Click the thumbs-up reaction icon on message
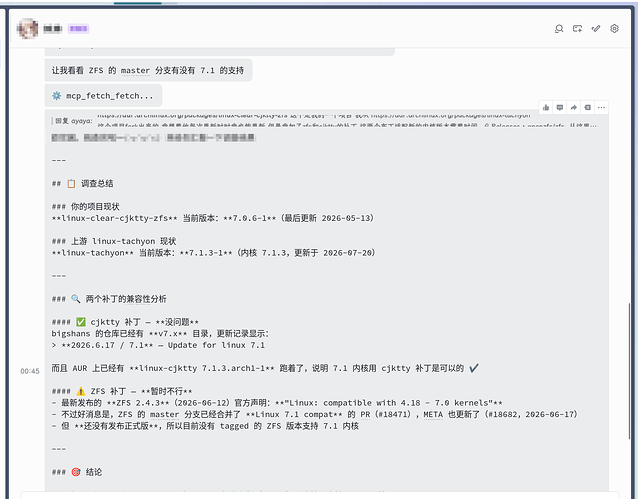The height and width of the screenshot is (499, 638). (x=546, y=107)
